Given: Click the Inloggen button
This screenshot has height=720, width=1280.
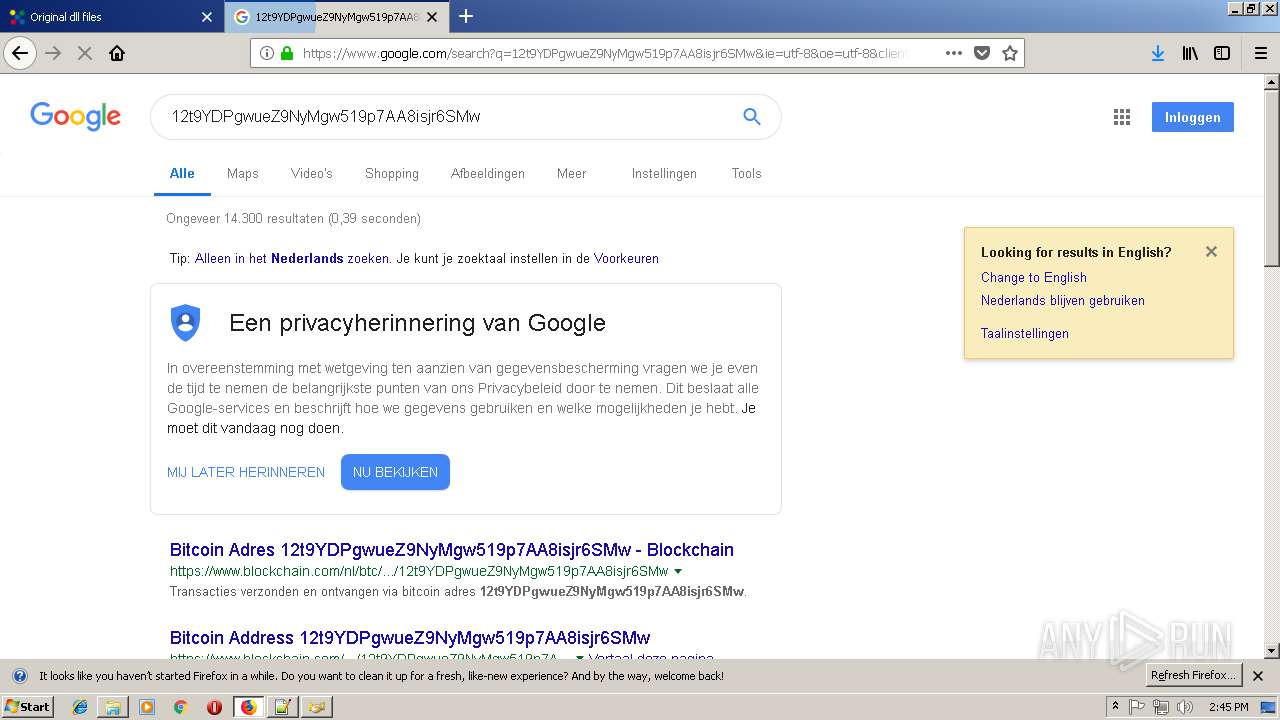Looking at the screenshot, I should 1193,117.
